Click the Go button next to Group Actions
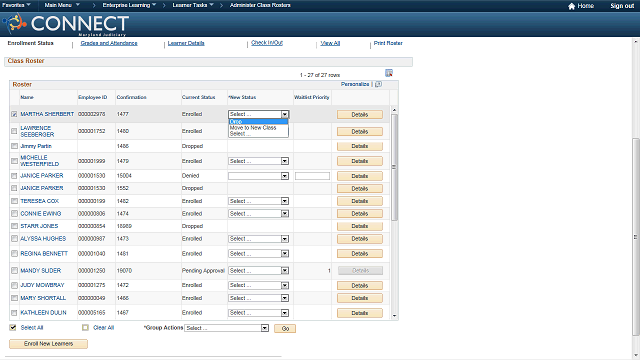The height and width of the screenshot is (360, 640). point(285,329)
